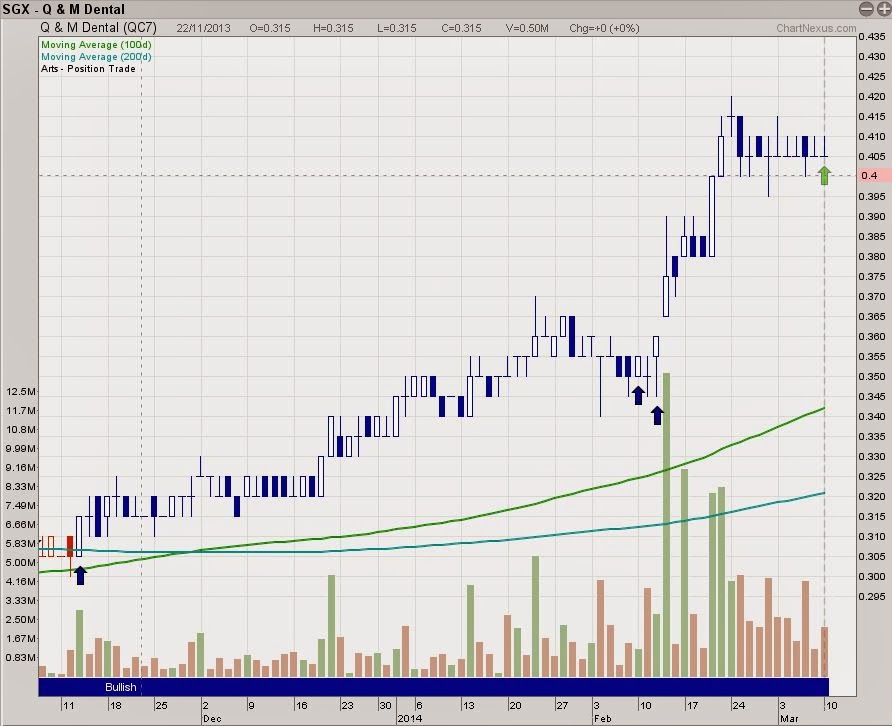Click the minus zoom-out icon in title bar
Image resolution: width=892 pixels, height=726 pixels.
click(x=866, y=9)
